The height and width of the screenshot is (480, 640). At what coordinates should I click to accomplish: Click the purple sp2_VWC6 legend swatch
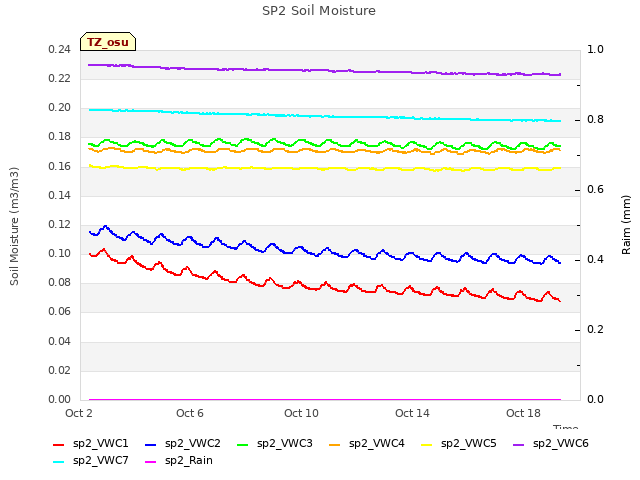pos(519,444)
